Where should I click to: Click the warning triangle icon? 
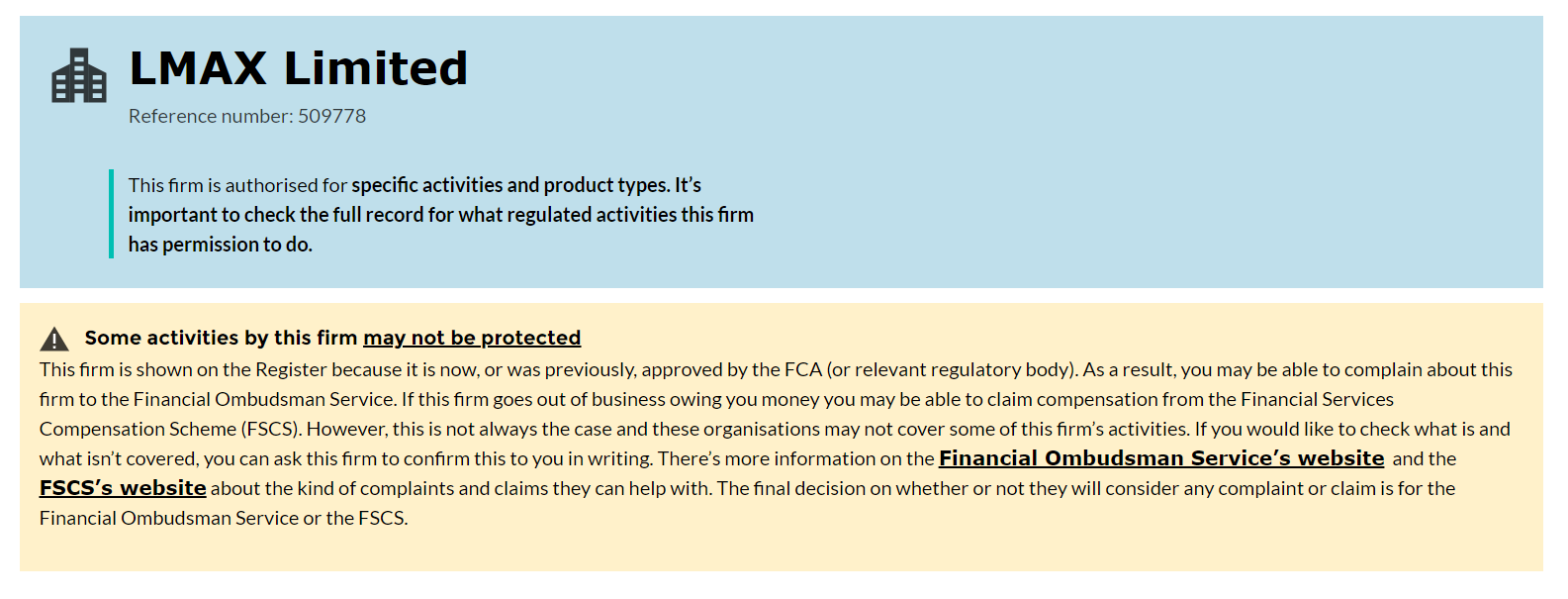(54, 340)
